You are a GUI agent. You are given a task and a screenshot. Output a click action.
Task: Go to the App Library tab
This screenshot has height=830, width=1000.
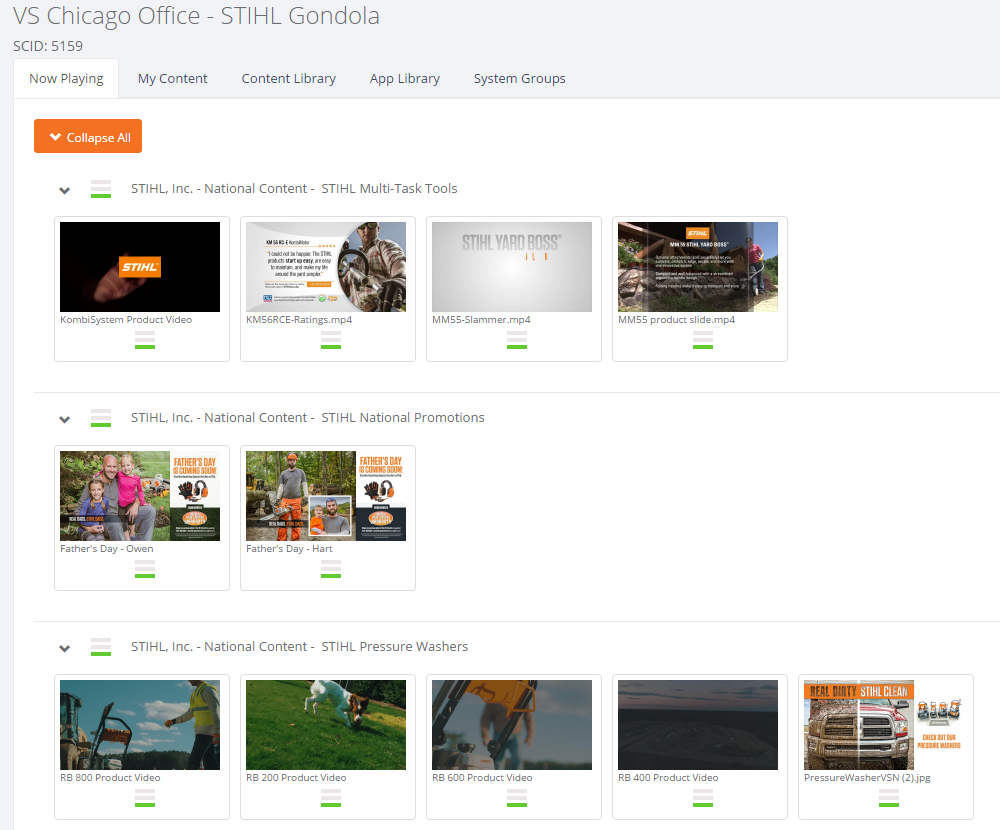[405, 78]
